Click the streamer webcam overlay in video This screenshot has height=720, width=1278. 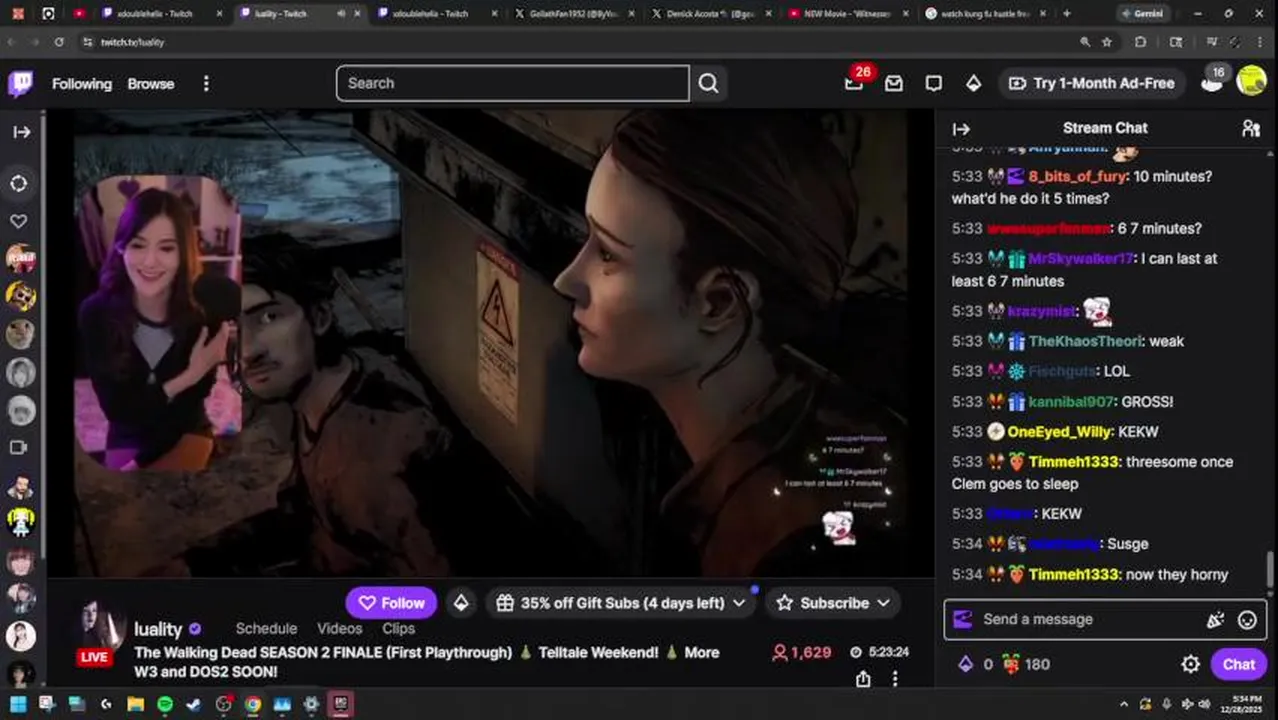[159, 322]
